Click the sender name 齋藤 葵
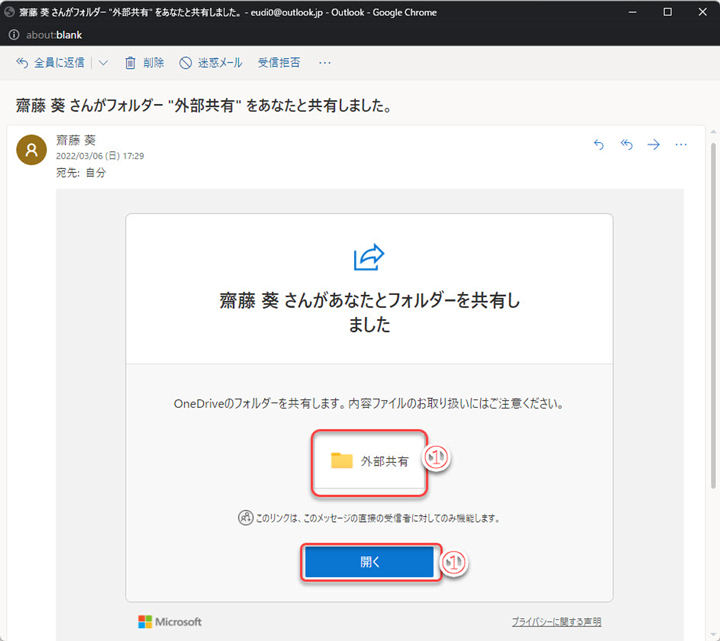 tap(76, 140)
